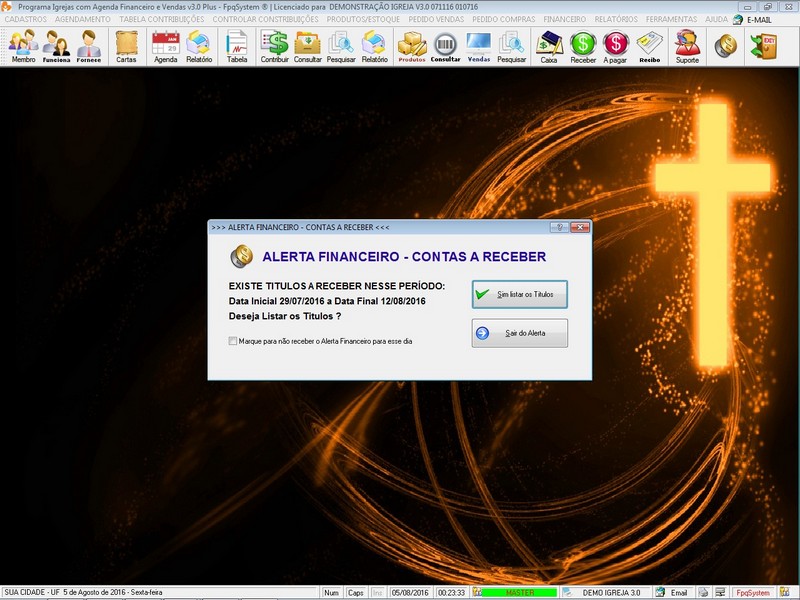The width and height of the screenshot is (800, 600).
Task: Open the Produtos boxes icon
Action: pos(412,46)
